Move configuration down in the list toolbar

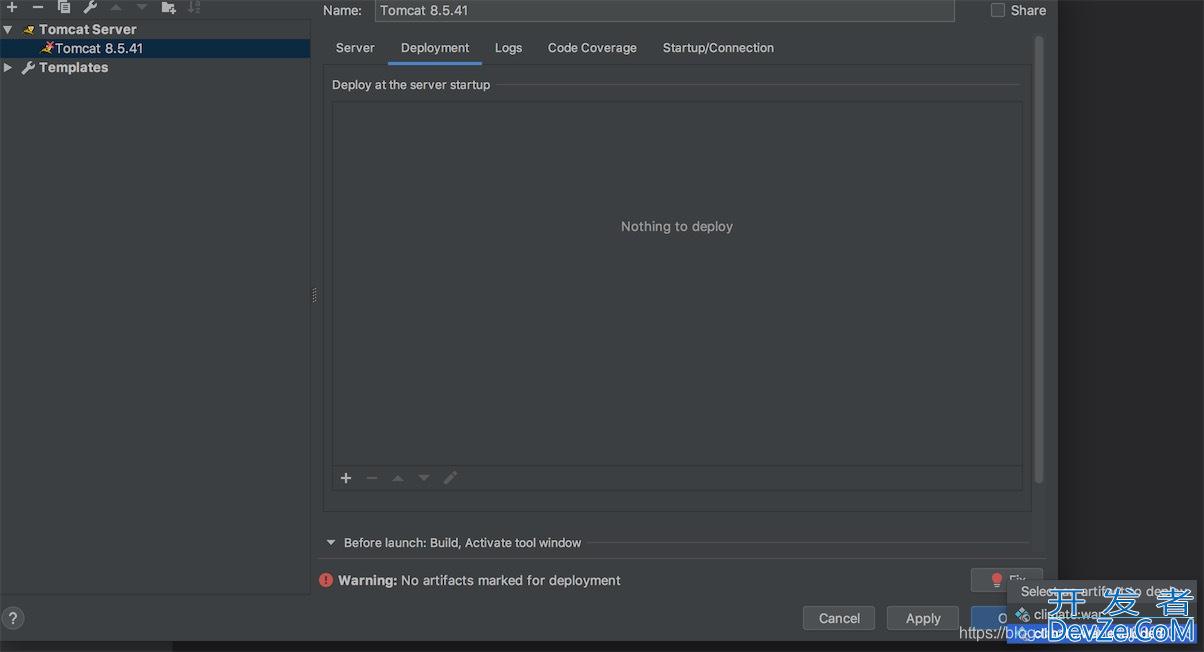(142, 7)
